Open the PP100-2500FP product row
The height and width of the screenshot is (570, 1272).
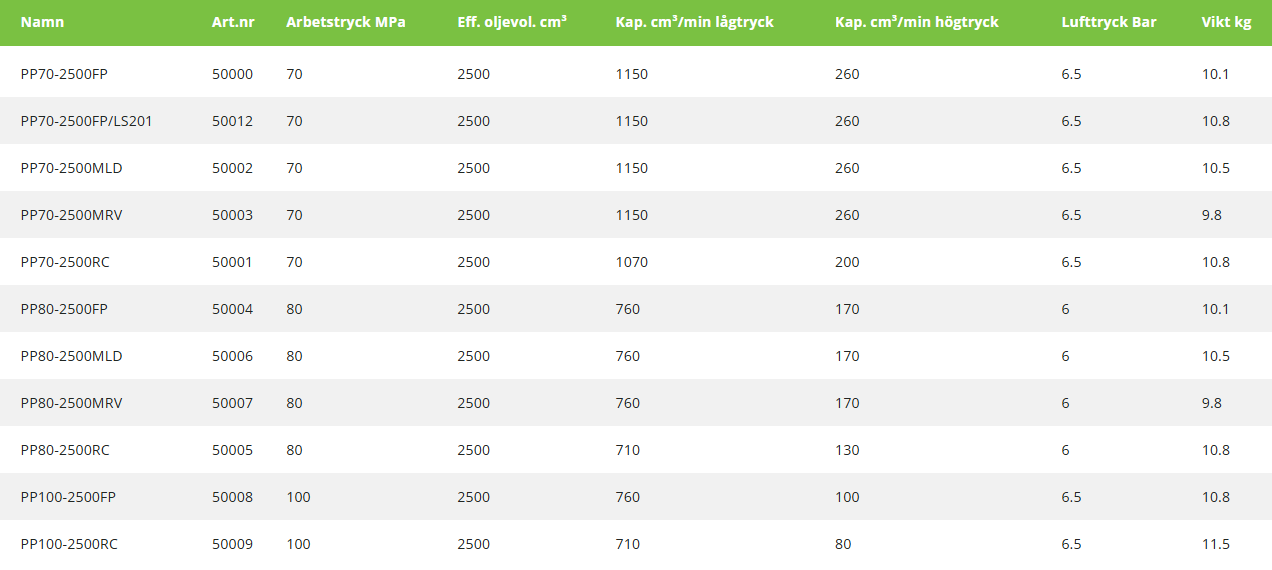(68, 497)
